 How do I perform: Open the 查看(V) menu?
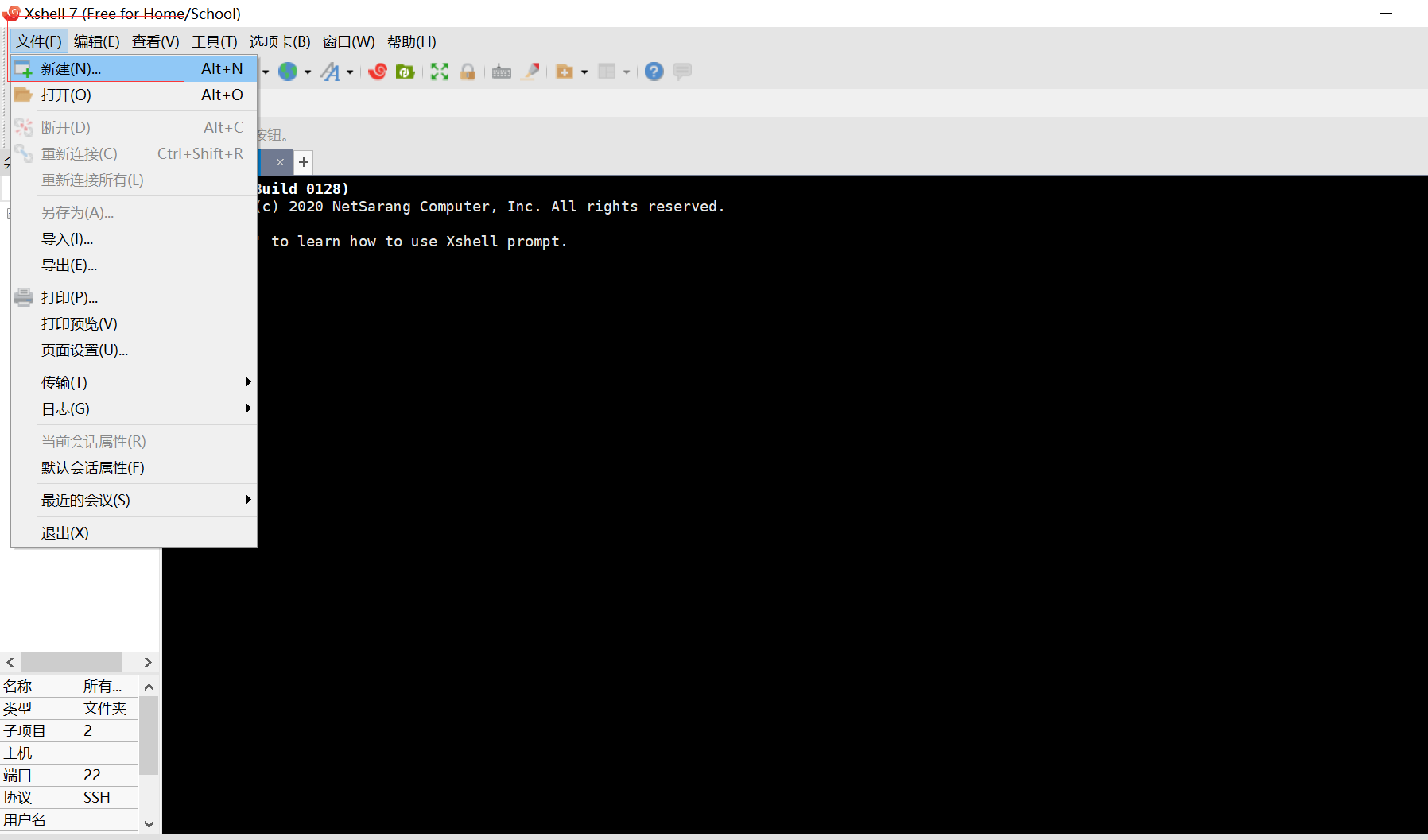(156, 41)
